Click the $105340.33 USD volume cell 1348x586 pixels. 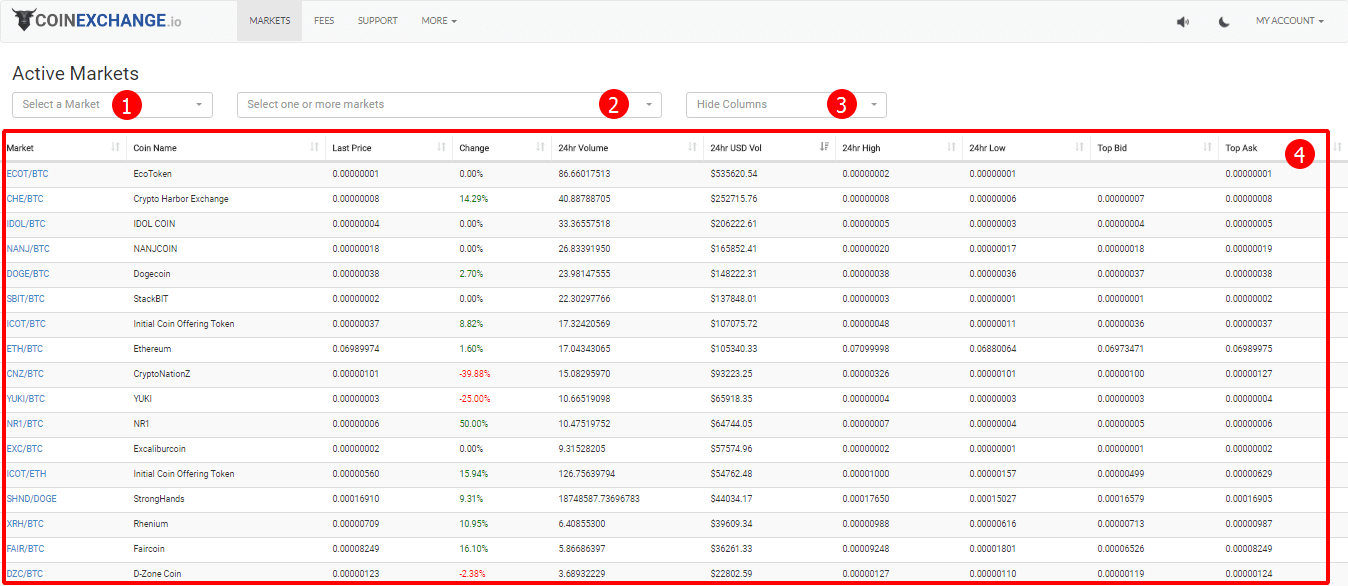tap(734, 349)
